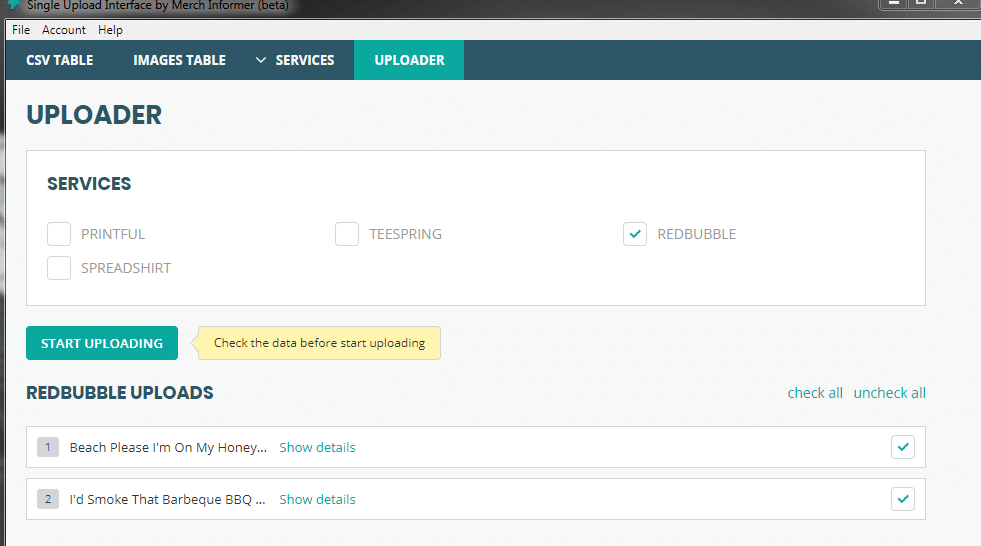Enable the PRINTFUL service checkbox
This screenshot has width=981, height=546.
[x=59, y=234]
